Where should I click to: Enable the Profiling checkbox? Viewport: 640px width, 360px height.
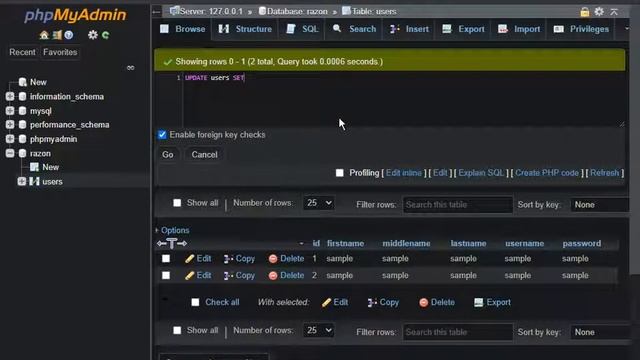(x=340, y=173)
